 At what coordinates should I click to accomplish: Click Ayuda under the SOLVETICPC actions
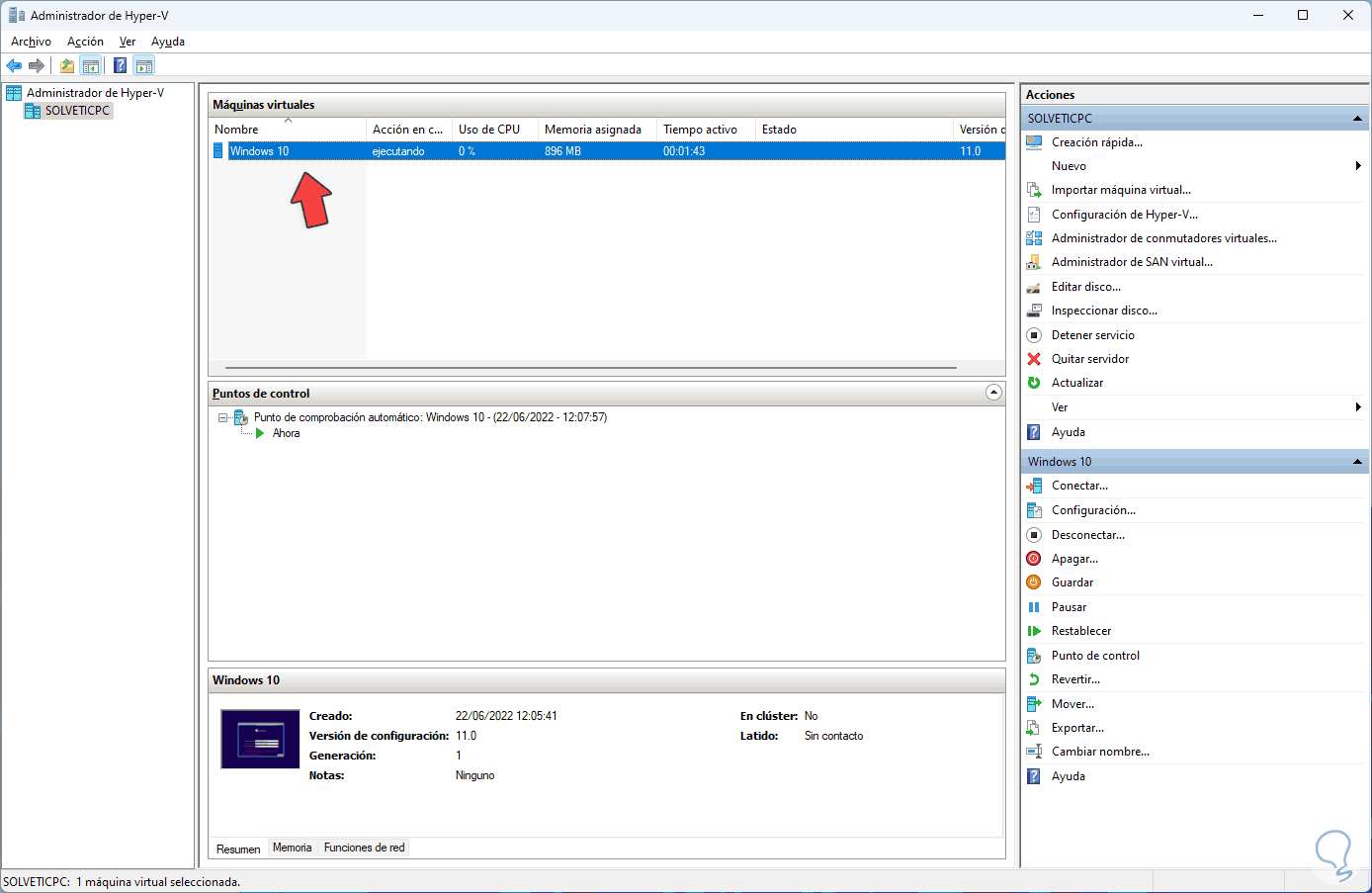click(1068, 432)
